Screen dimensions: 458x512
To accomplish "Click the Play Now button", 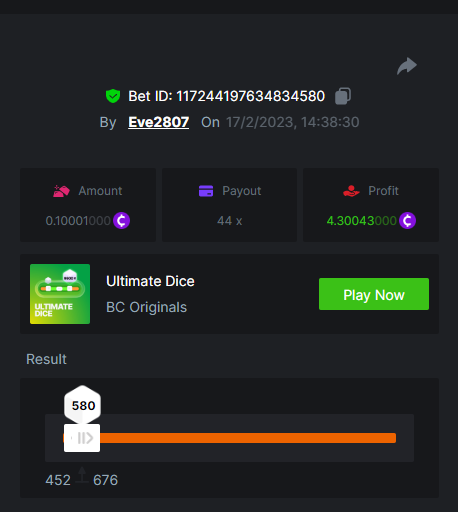I will coord(374,294).
